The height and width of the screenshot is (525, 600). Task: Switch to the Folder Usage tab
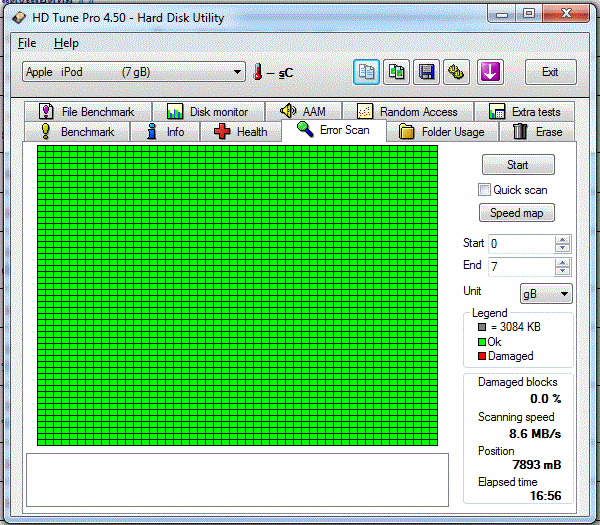pyautogui.click(x=441, y=132)
